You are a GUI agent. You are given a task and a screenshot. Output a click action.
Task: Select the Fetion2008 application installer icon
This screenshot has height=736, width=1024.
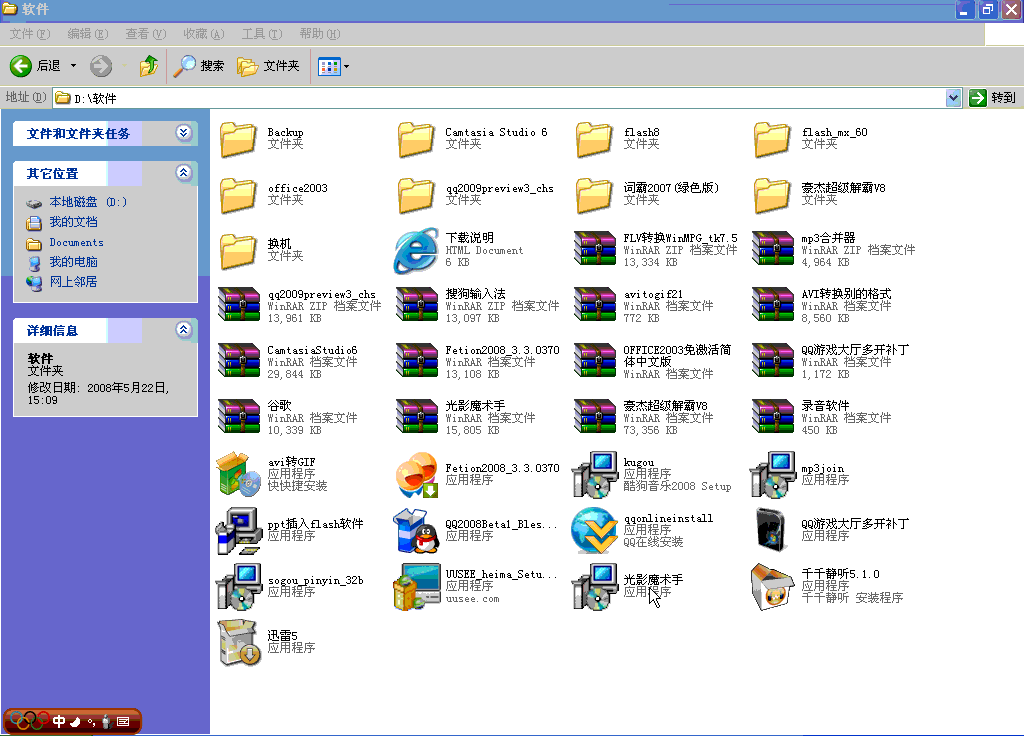pos(416,474)
